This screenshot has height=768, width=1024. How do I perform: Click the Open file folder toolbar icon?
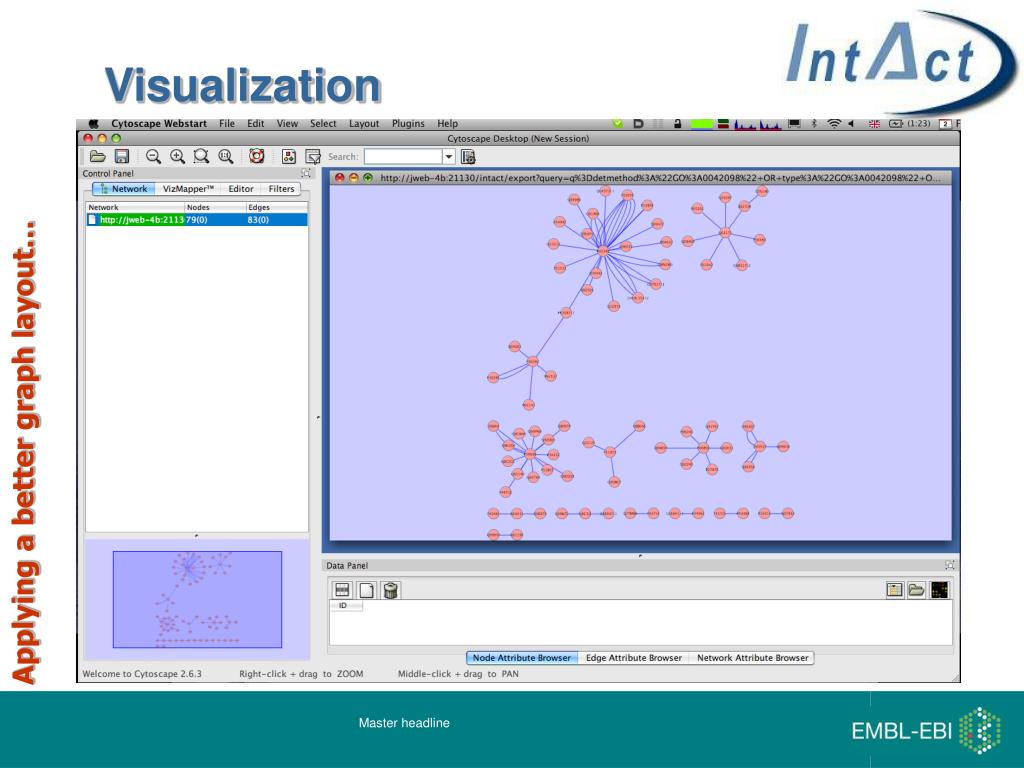(x=97, y=157)
